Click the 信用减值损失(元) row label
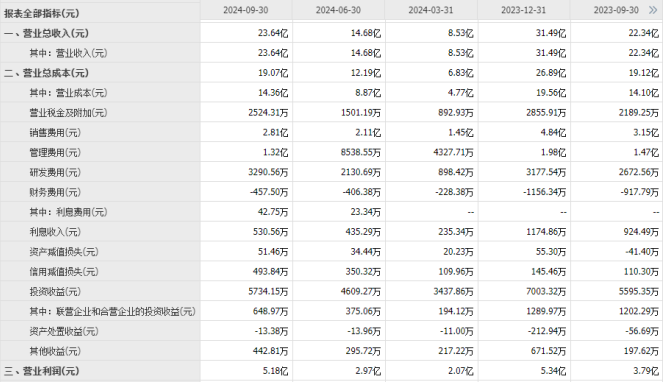 64,272
